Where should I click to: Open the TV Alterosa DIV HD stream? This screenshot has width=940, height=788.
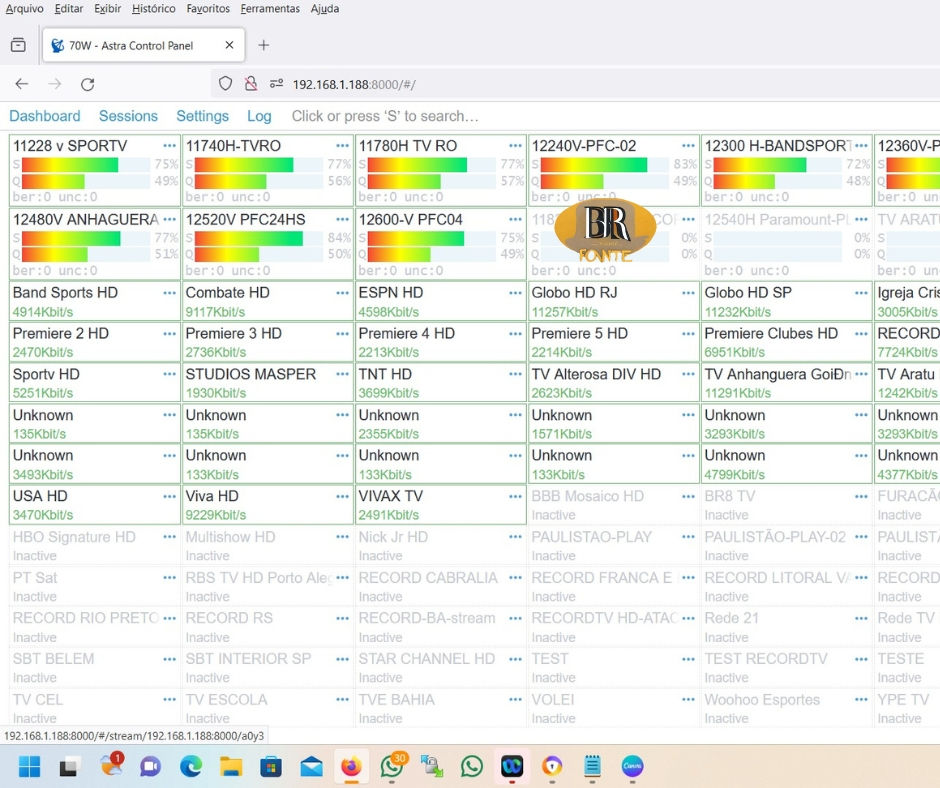[614, 383]
